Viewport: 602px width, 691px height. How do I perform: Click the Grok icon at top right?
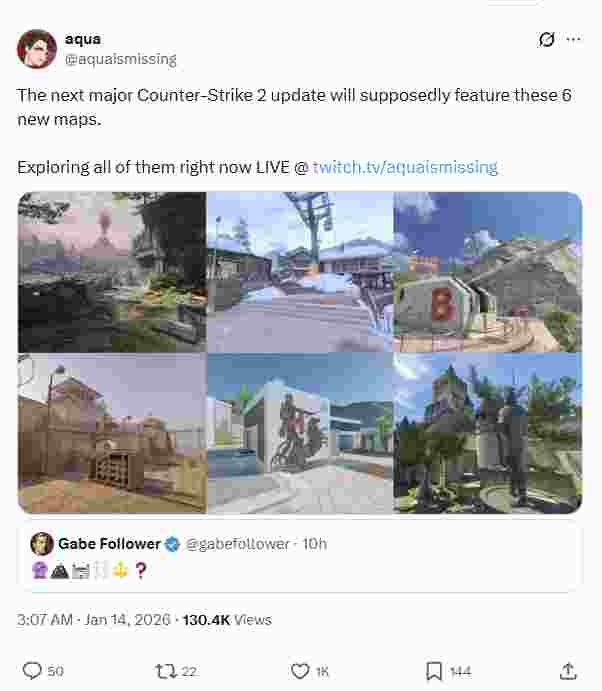point(546,40)
